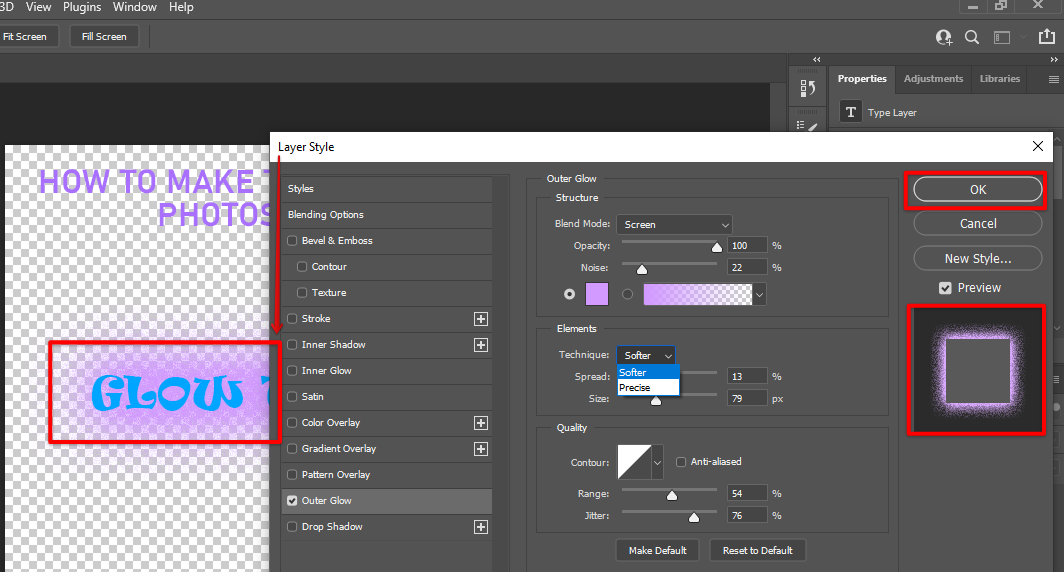Image resolution: width=1064 pixels, height=572 pixels.
Task: Switch to the Adjustments tab
Action: click(933, 79)
